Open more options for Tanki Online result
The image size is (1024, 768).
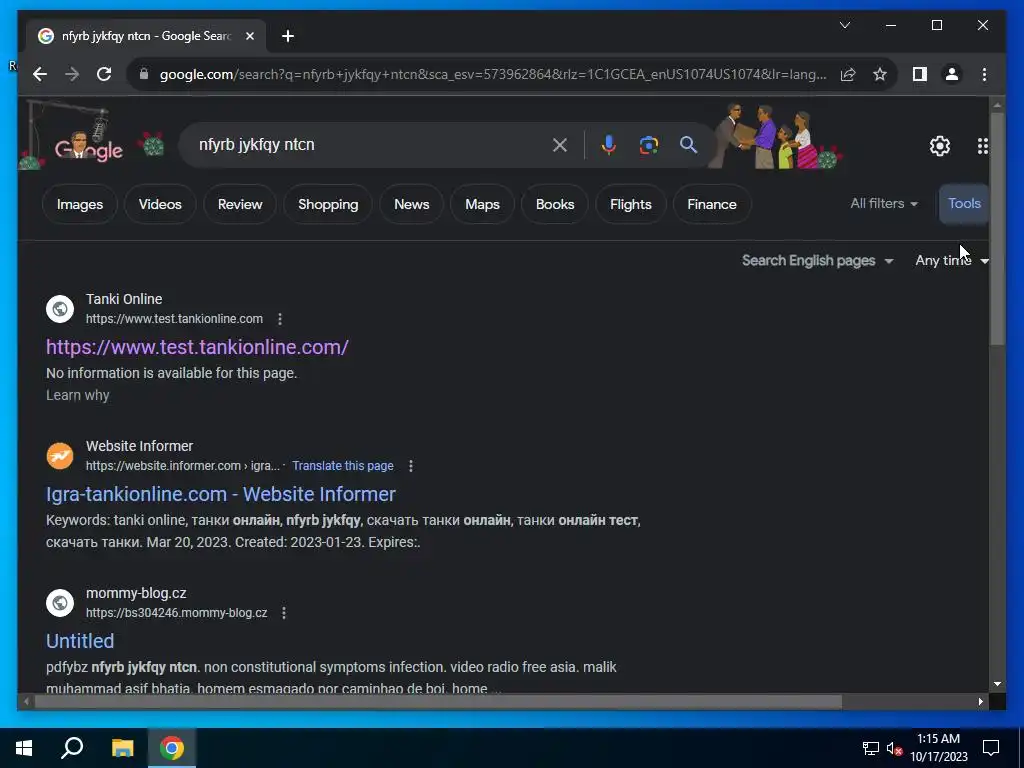[280, 319]
